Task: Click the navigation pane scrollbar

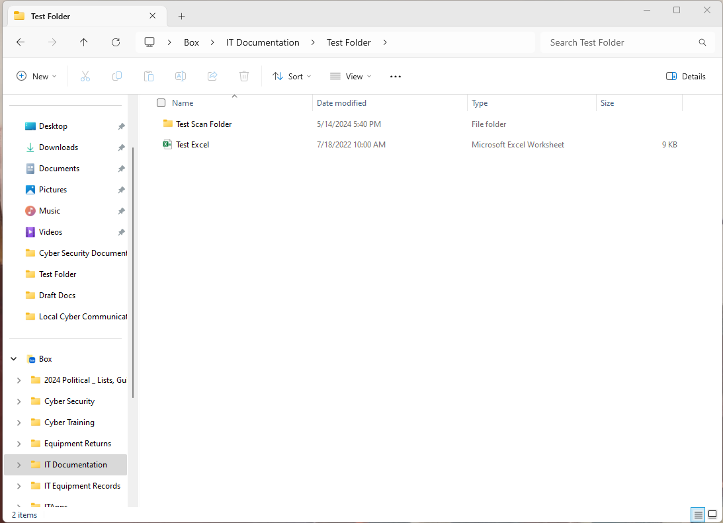Action: (133, 272)
